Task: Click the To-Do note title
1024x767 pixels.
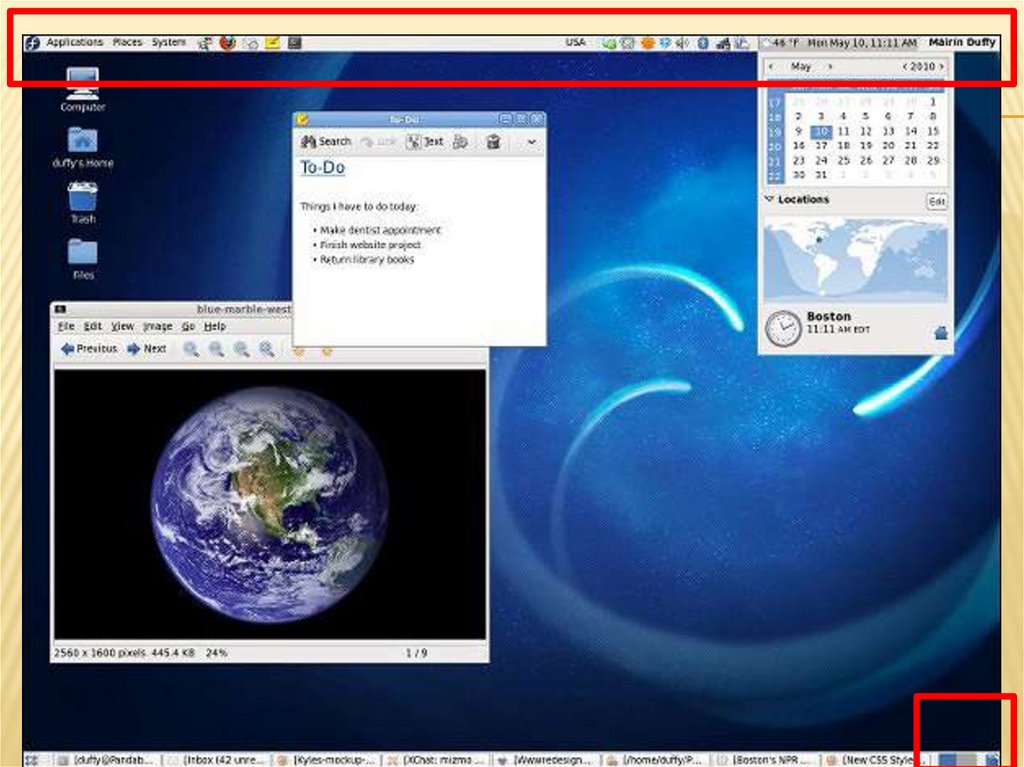Action: [323, 167]
